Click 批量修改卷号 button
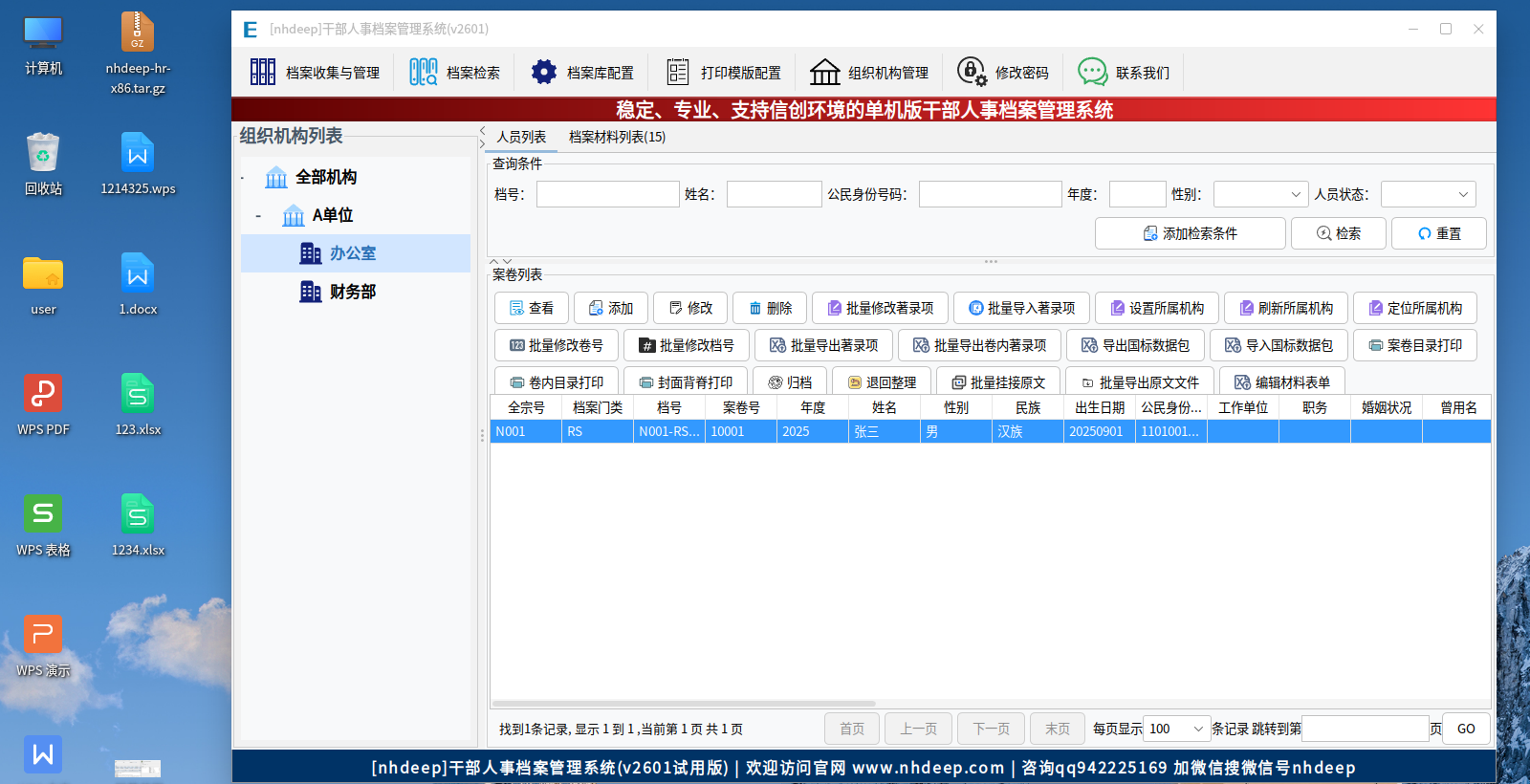 pyautogui.click(x=557, y=345)
